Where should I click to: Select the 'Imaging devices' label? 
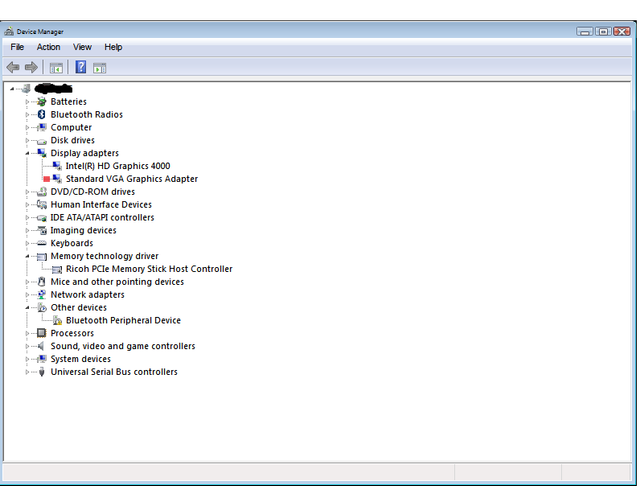point(83,231)
